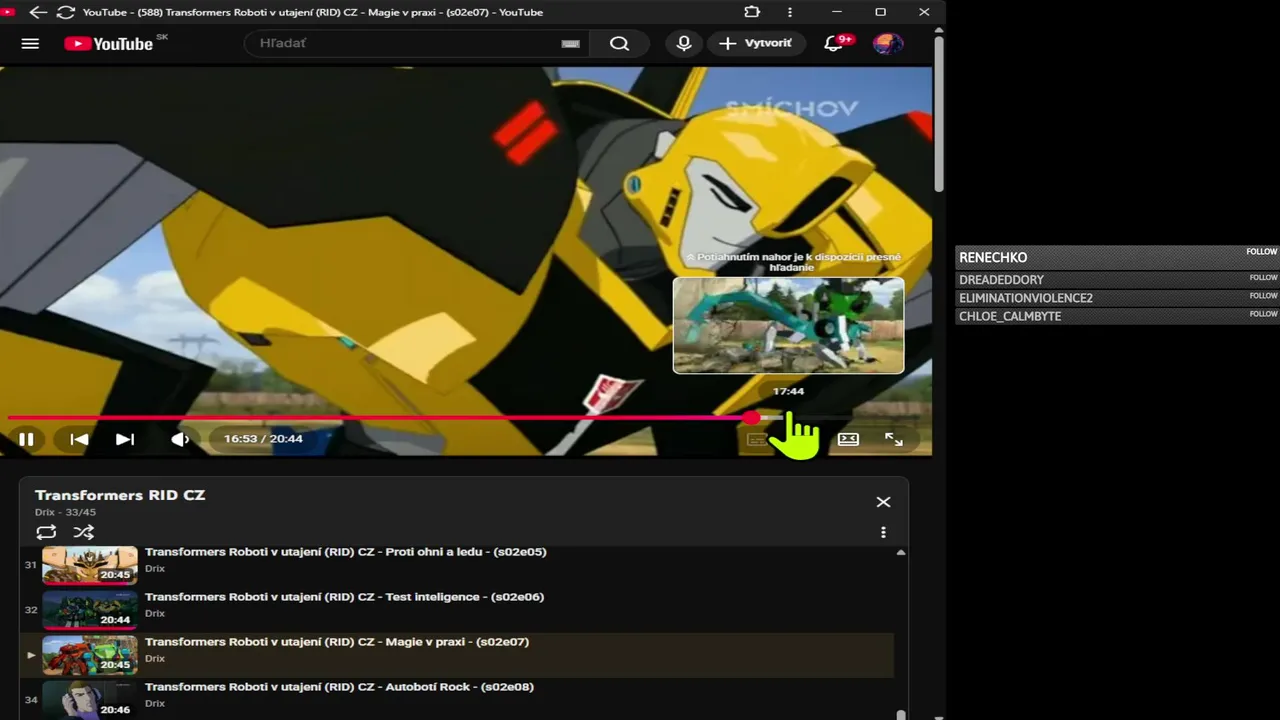Open the playlist three-dot options menu
Screen dimensions: 1280x720
(x=883, y=532)
